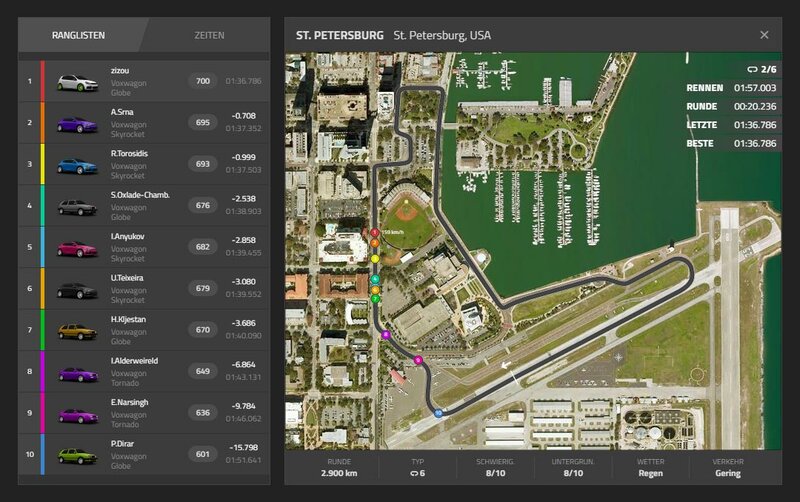The width and height of the screenshot is (800, 502).
Task: Click the 679 rating badge for U.Teixeira
Action: point(203,288)
